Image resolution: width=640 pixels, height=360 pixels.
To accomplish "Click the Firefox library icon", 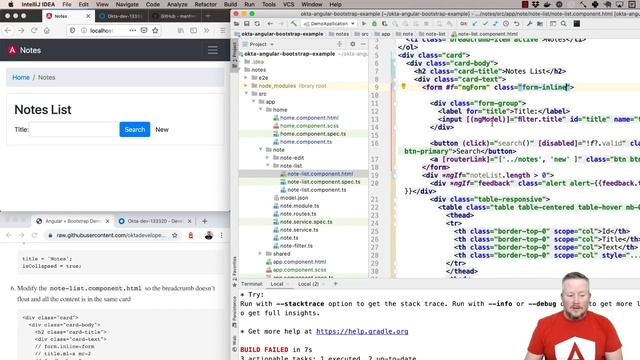I will coord(180,31).
